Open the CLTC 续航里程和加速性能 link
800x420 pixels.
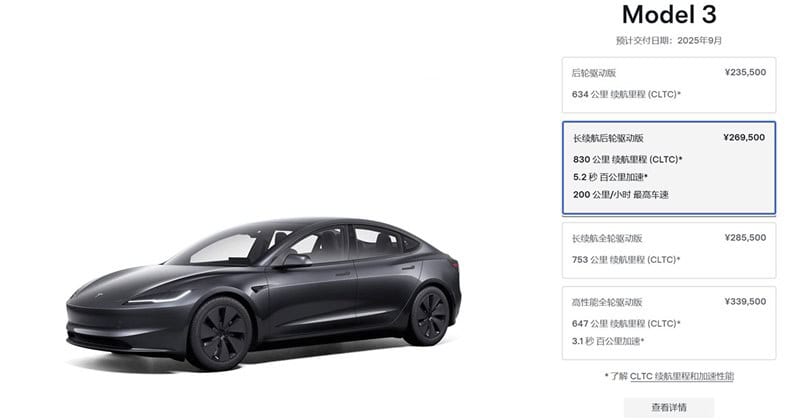[682, 376]
